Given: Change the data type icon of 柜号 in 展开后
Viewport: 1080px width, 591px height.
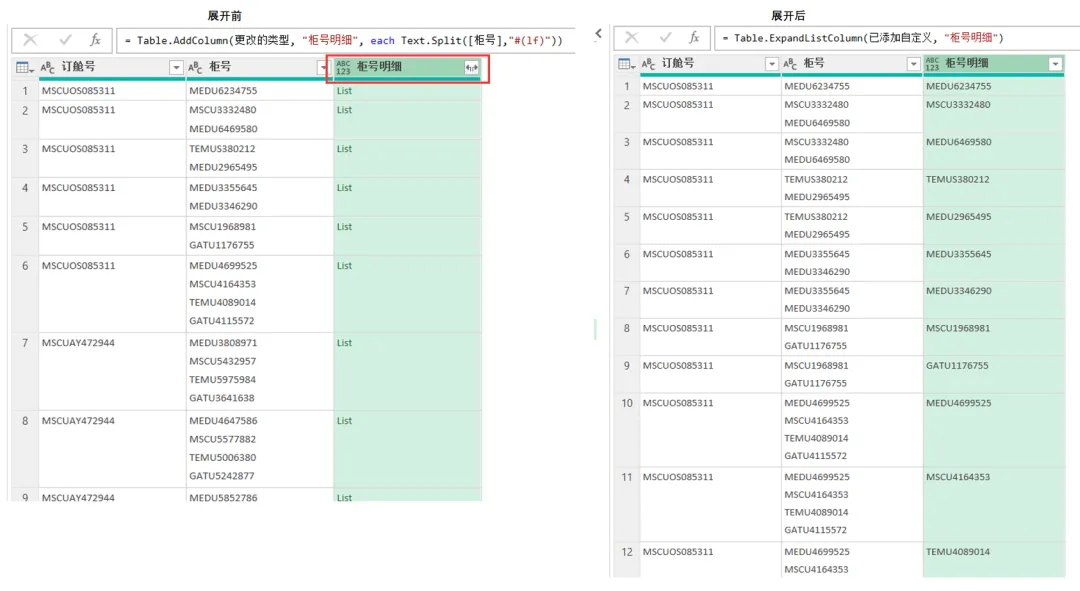Looking at the screenshot, I should [790, 63].
